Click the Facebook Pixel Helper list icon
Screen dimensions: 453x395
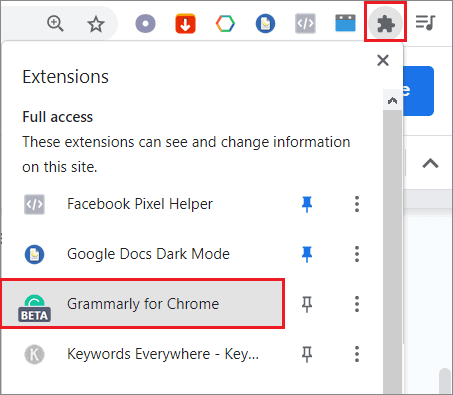pos(34,204)
